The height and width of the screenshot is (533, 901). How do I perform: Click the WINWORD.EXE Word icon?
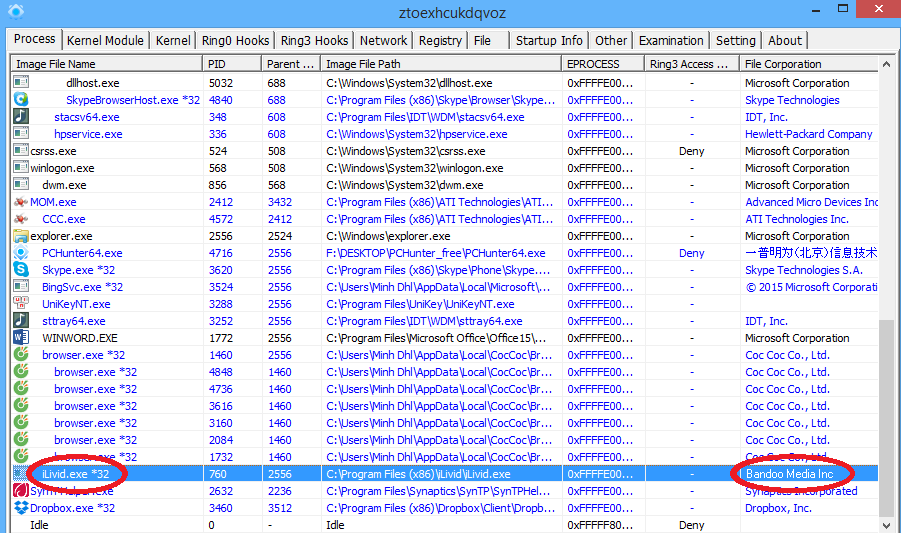(x=21, y=338)
